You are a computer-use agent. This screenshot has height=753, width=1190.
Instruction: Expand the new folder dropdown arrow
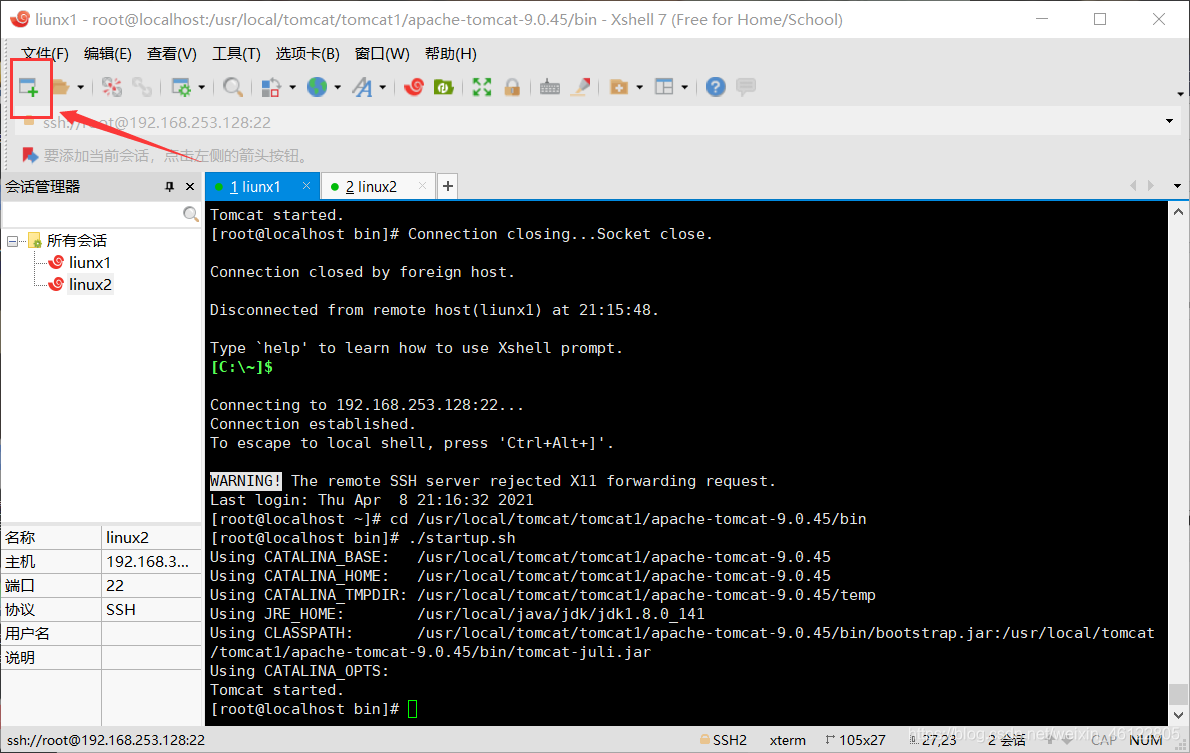tap(639, 87)
